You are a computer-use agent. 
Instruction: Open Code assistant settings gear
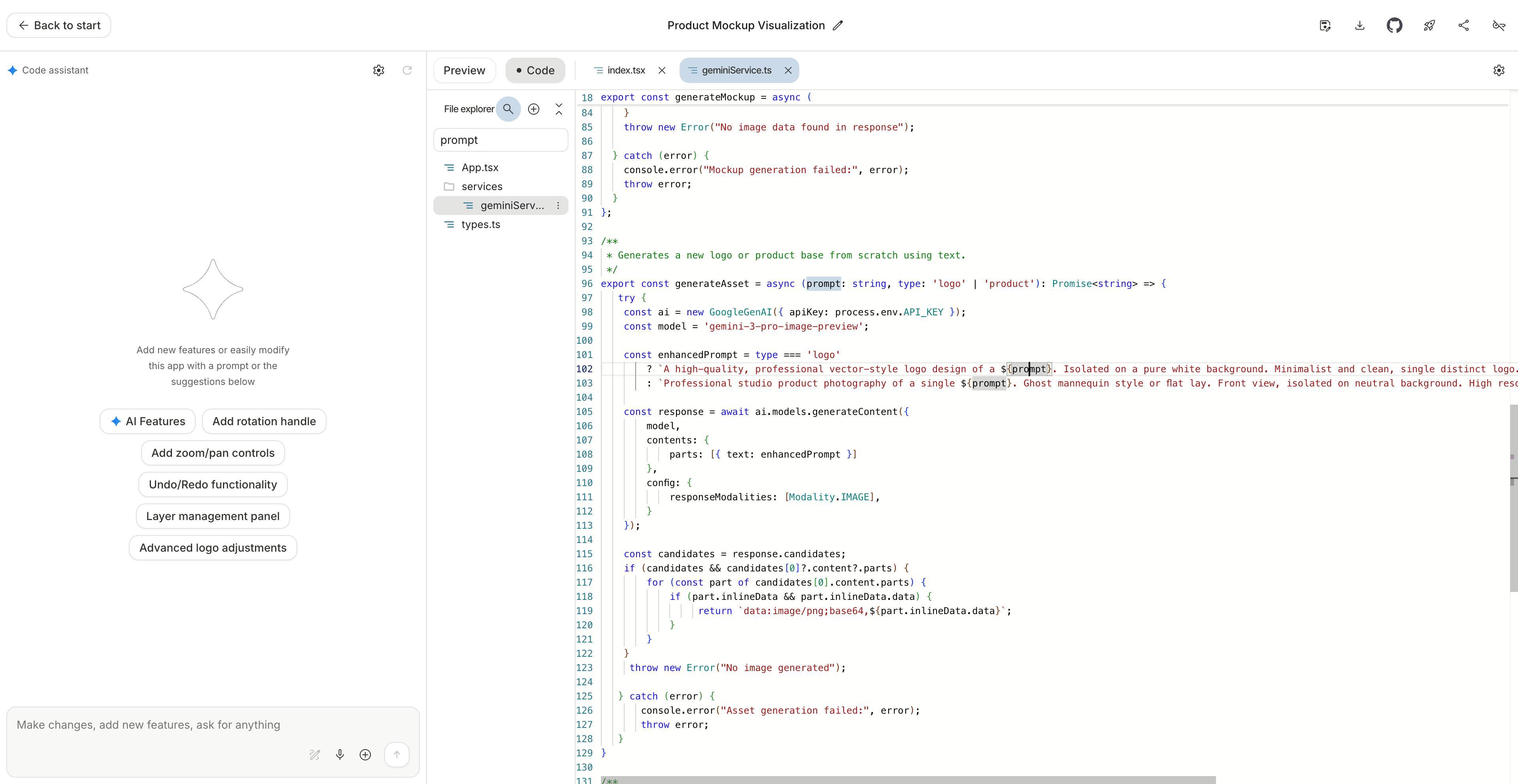(x=379, y=70)
